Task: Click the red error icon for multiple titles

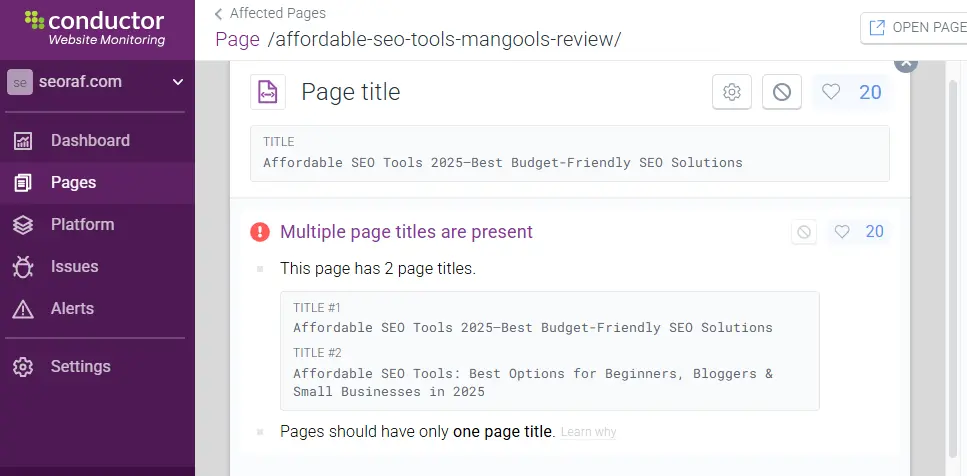Action: (260, 232)
